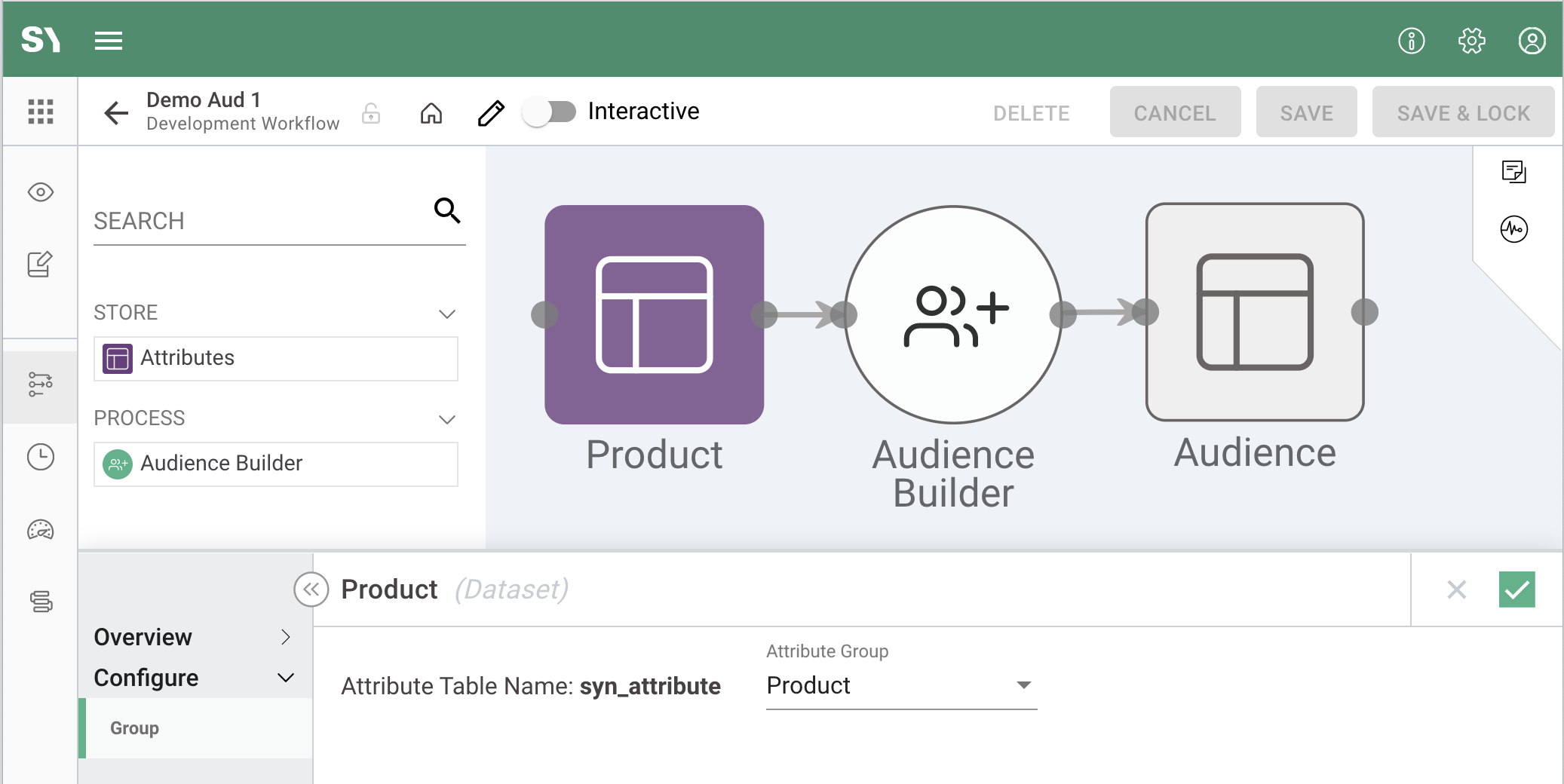Click the SAVE & LOCK button

point(1462,112)
